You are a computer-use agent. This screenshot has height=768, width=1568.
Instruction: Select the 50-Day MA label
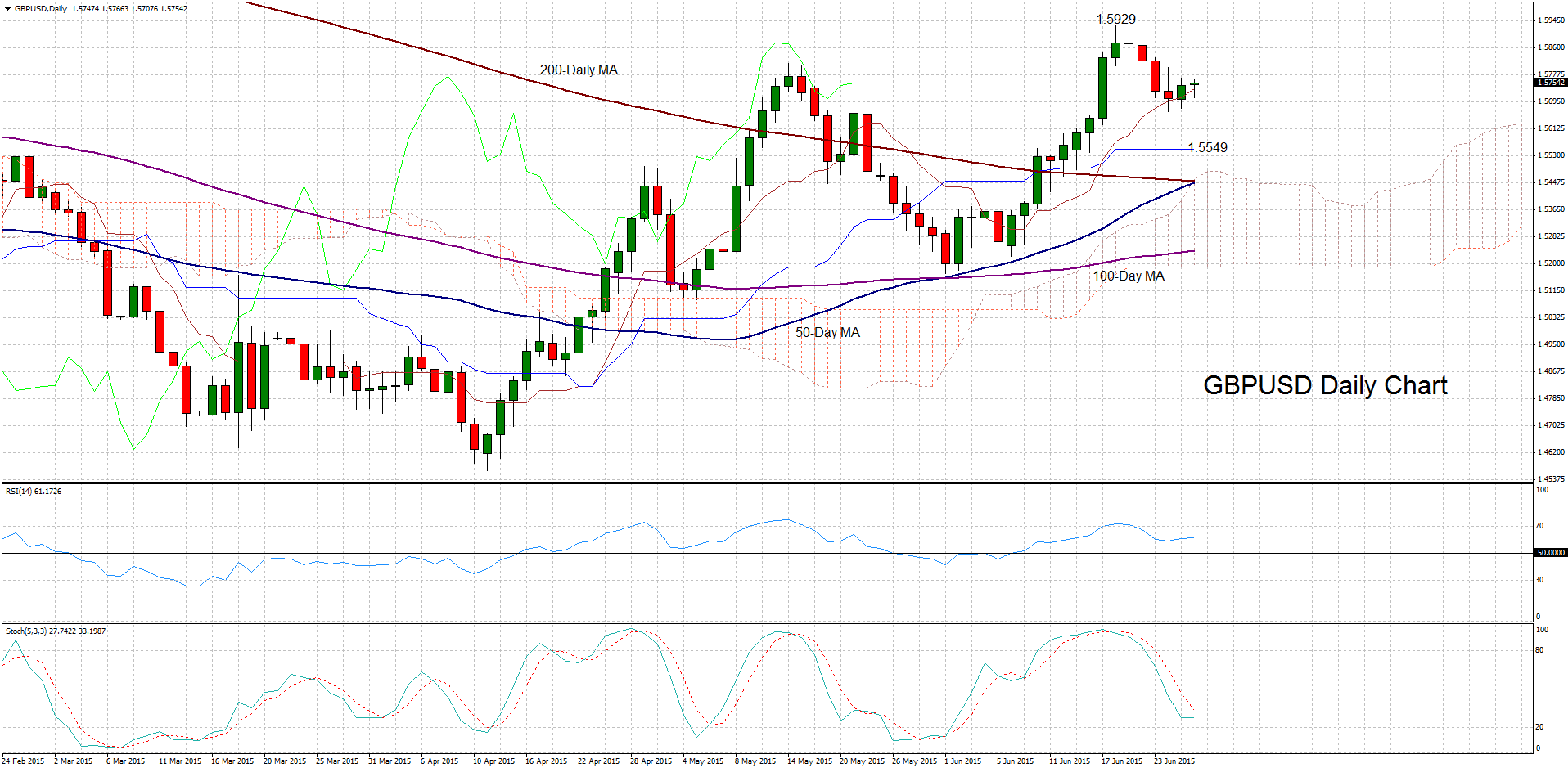coord(827,333)
